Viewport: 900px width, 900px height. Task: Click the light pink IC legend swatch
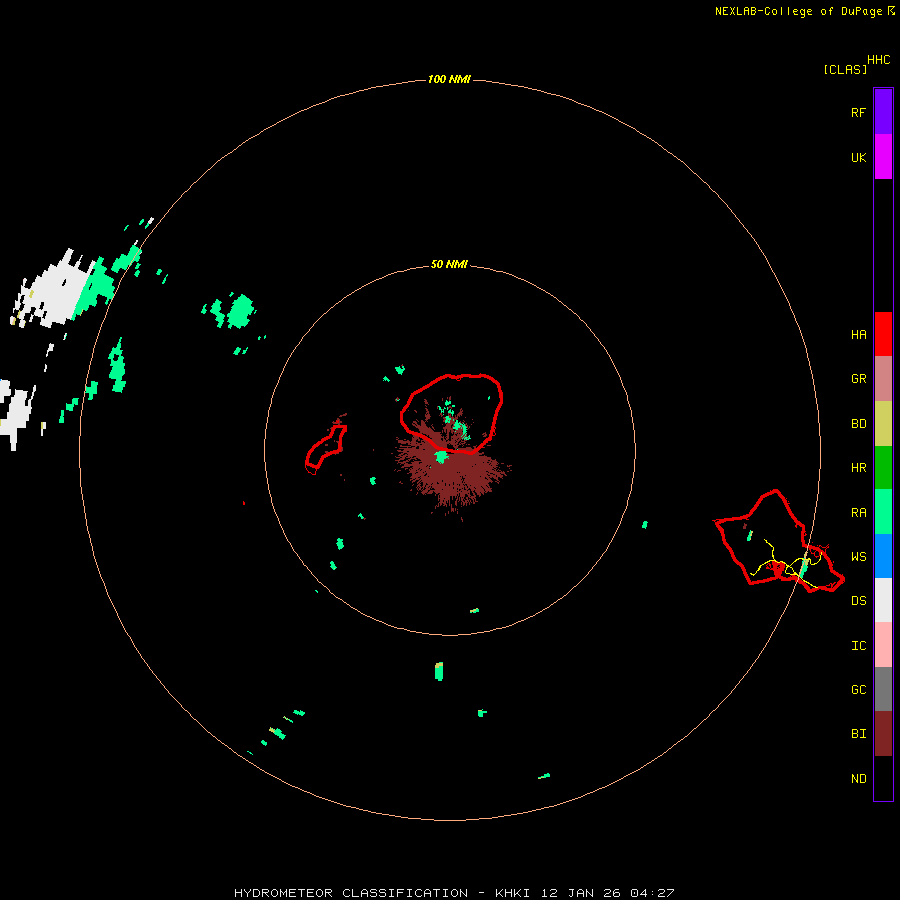tap(883, 645)
